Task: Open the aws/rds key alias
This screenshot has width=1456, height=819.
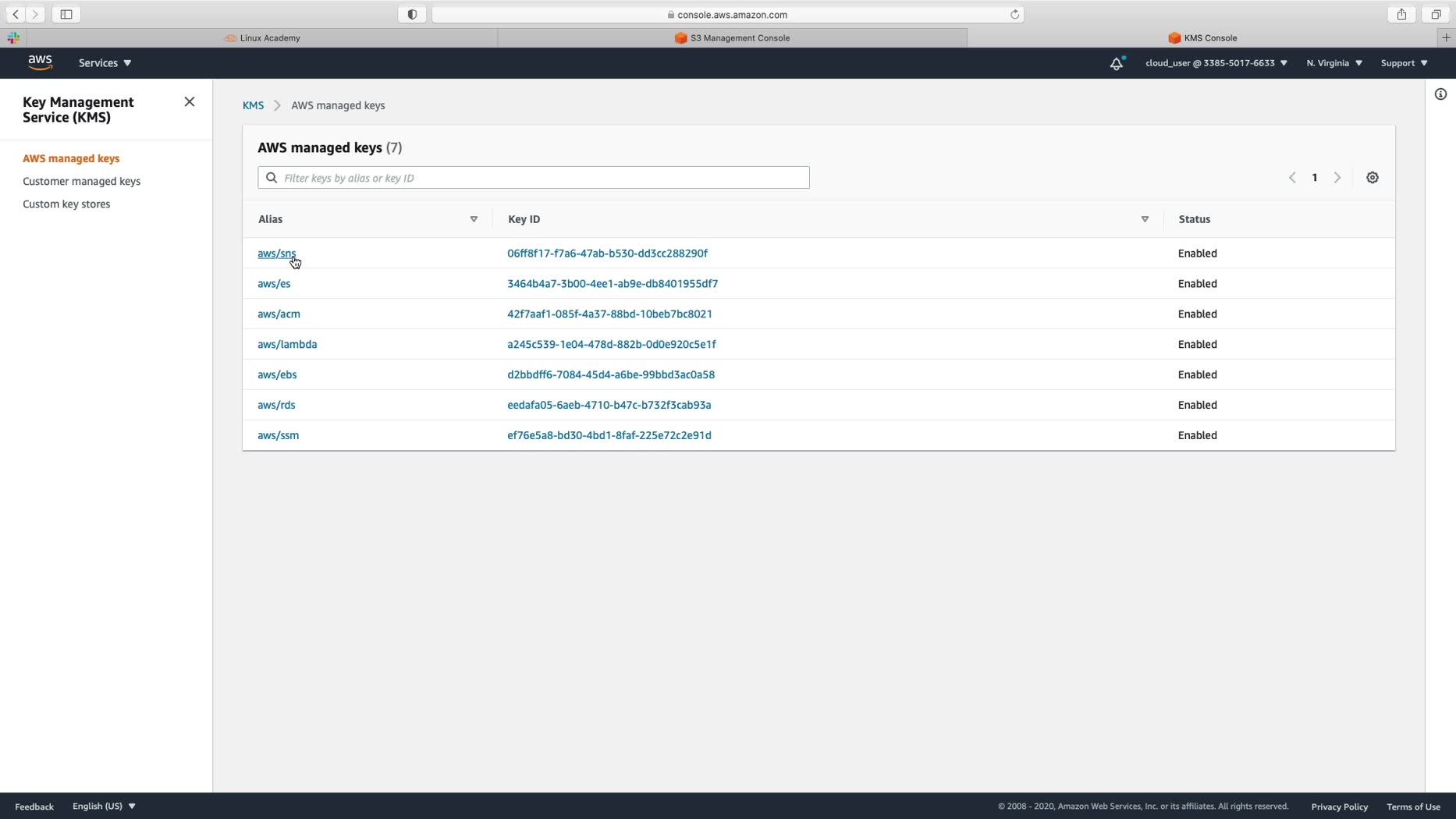Action: pos(276,406)
